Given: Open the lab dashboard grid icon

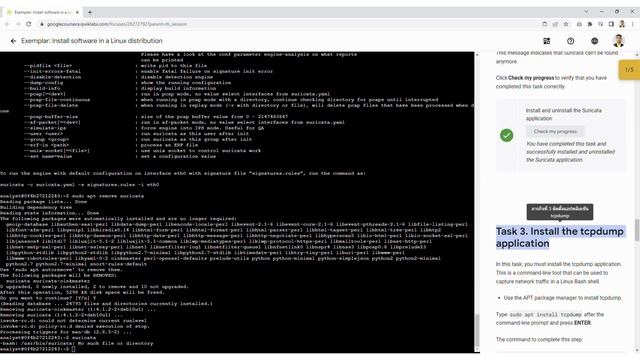Looking at the screenshot, I should point(547,41).
